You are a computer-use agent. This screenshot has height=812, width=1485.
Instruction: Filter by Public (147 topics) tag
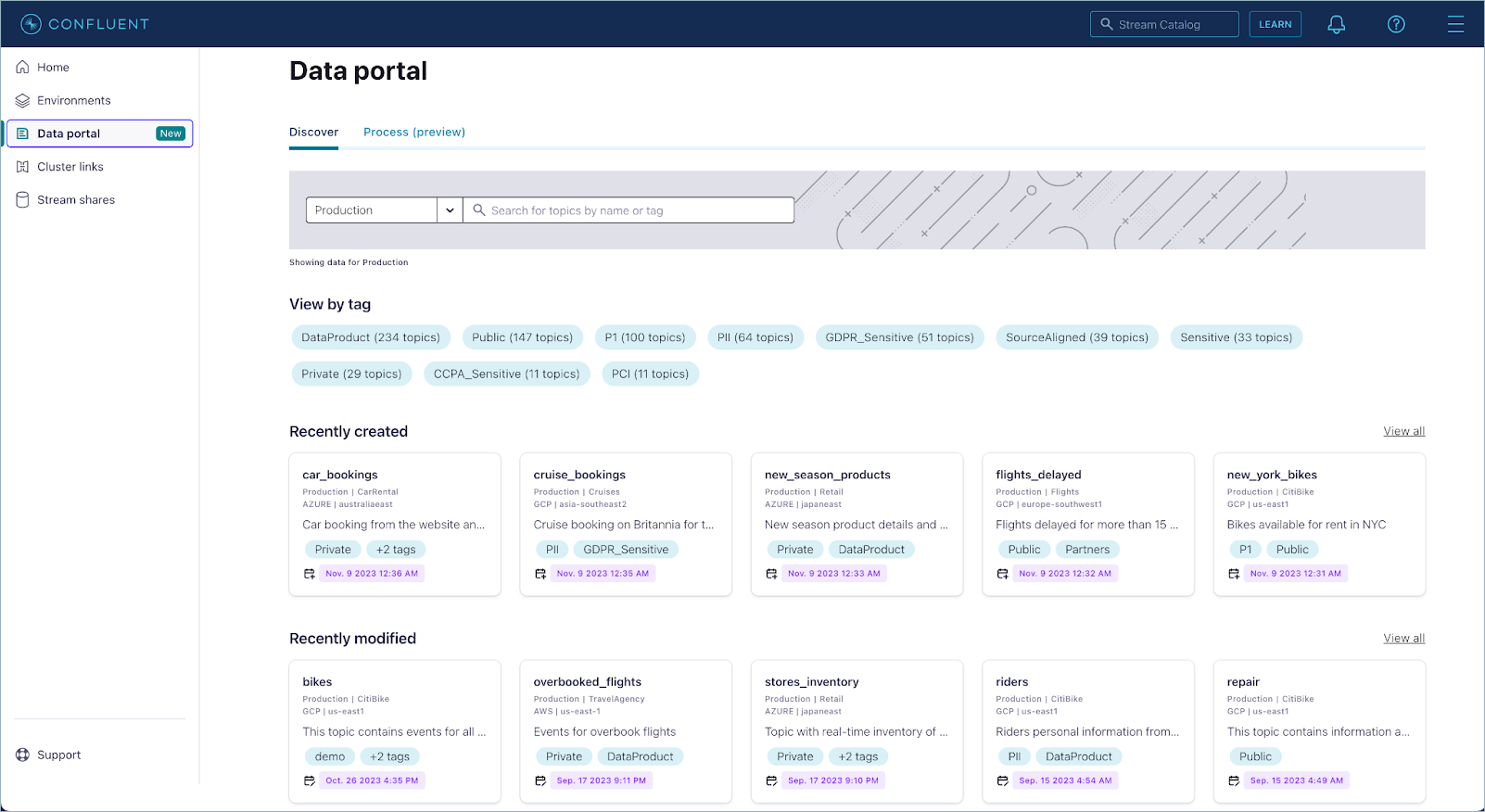pos(522,337)
